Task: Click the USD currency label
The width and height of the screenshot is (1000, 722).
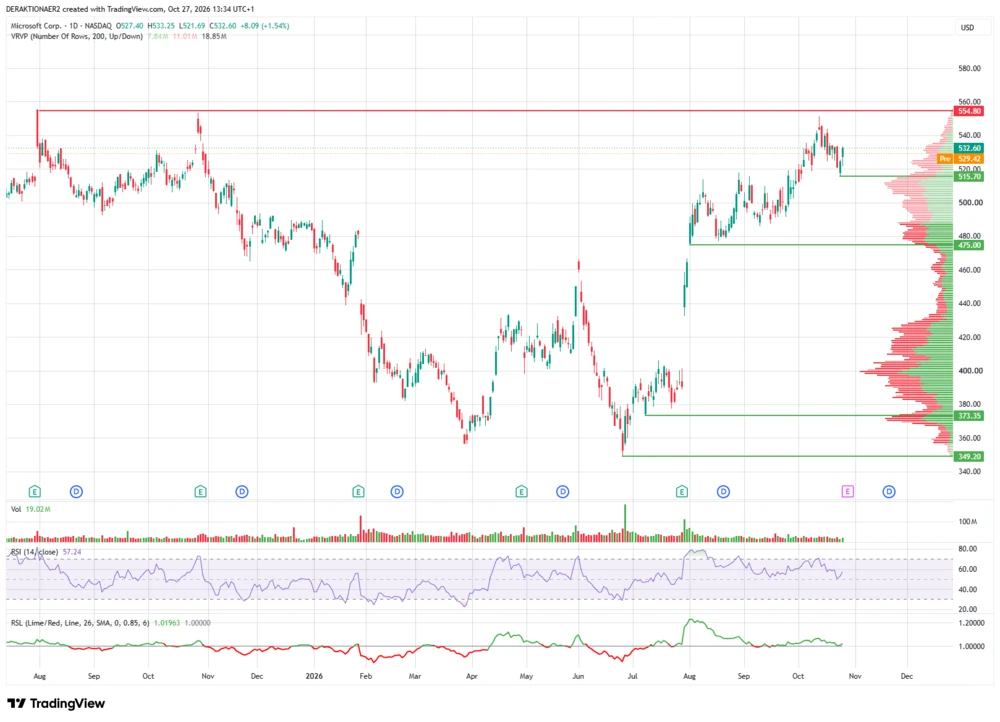Action: [967, 27]
